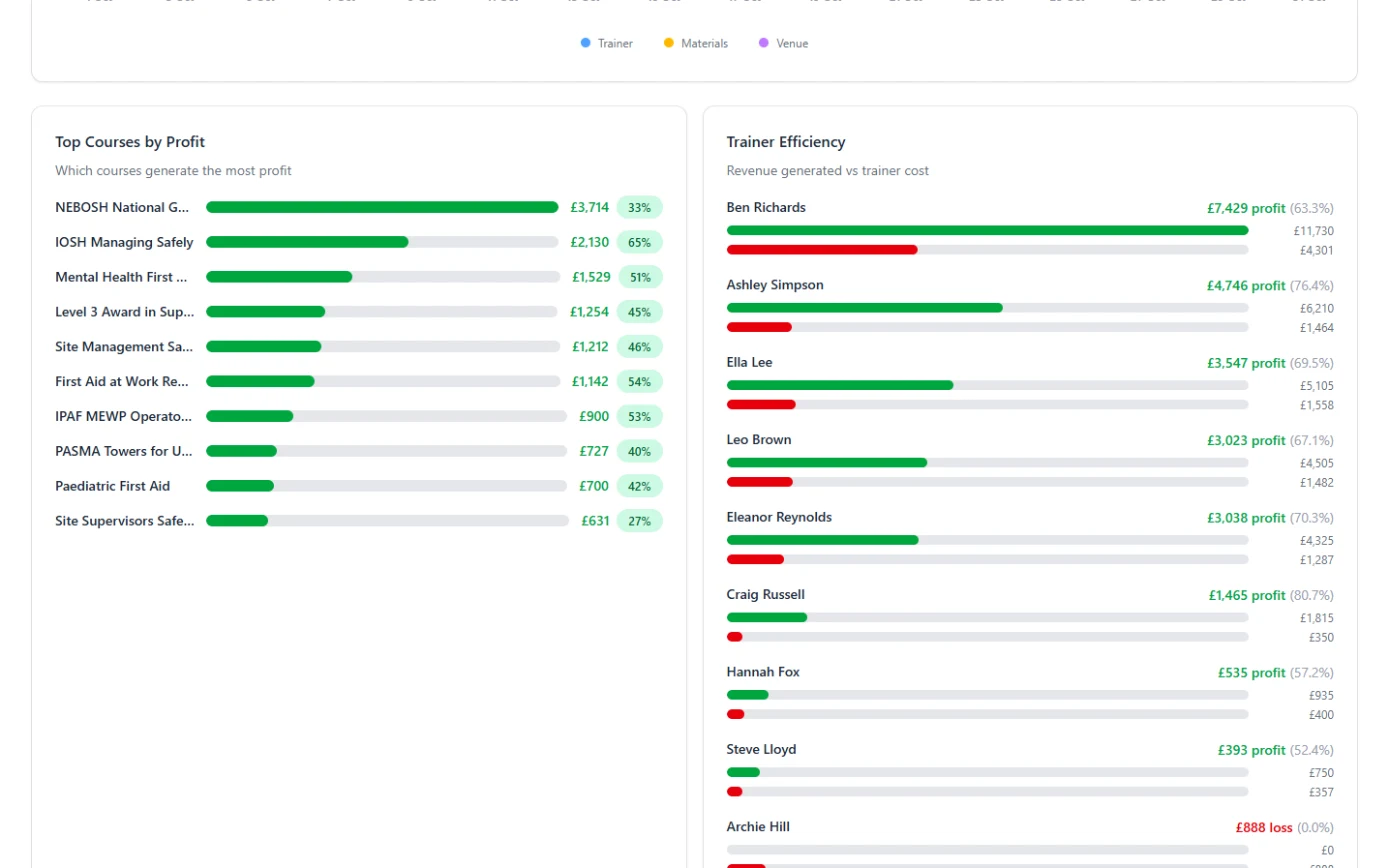This screenshot has width=1389, height=868.
Task: Select the "£1,465 profit" figure for Craig Russell
Action: click(x=1247, y=595)
